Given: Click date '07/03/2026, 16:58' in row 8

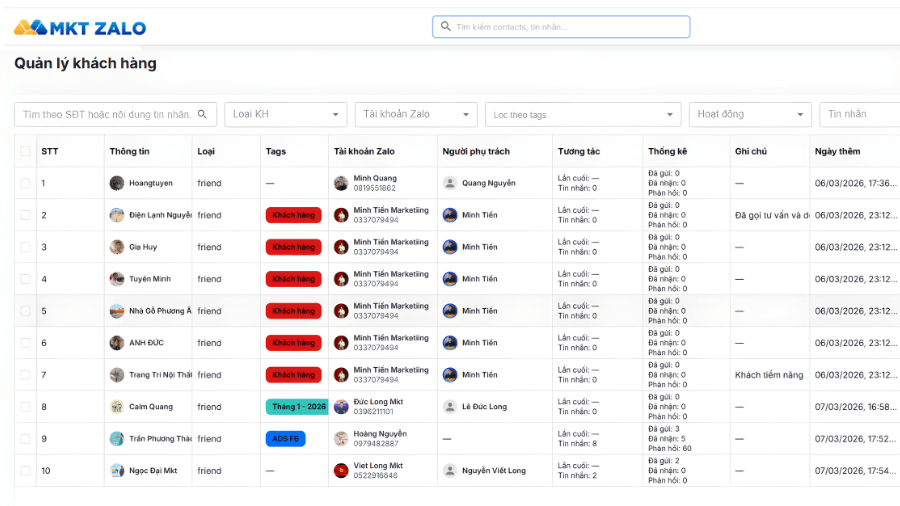Looking at the screenshot, I should (855, 407).
